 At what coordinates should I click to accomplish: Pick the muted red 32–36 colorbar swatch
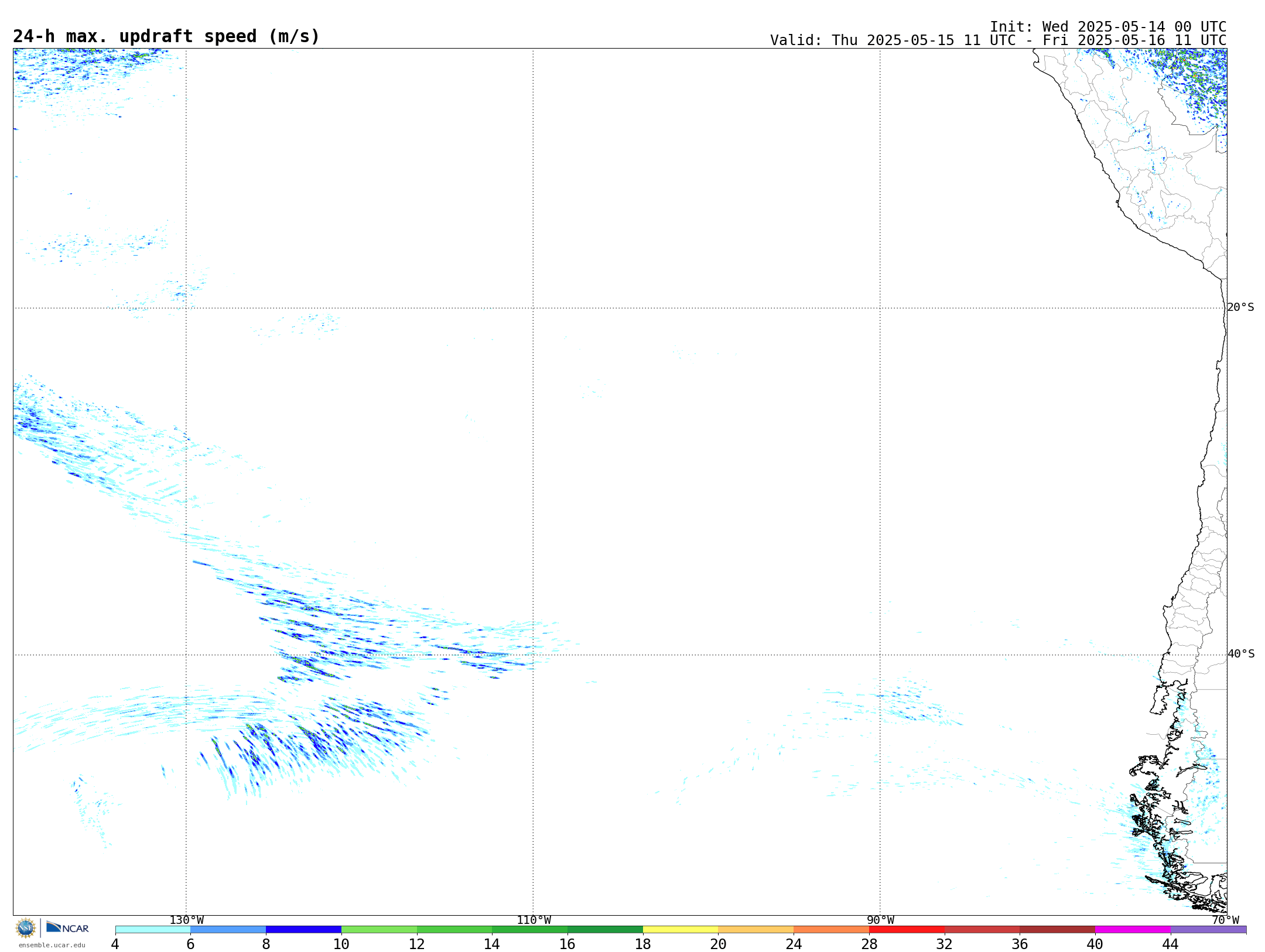pyautogui.click(x=982, y=930)
